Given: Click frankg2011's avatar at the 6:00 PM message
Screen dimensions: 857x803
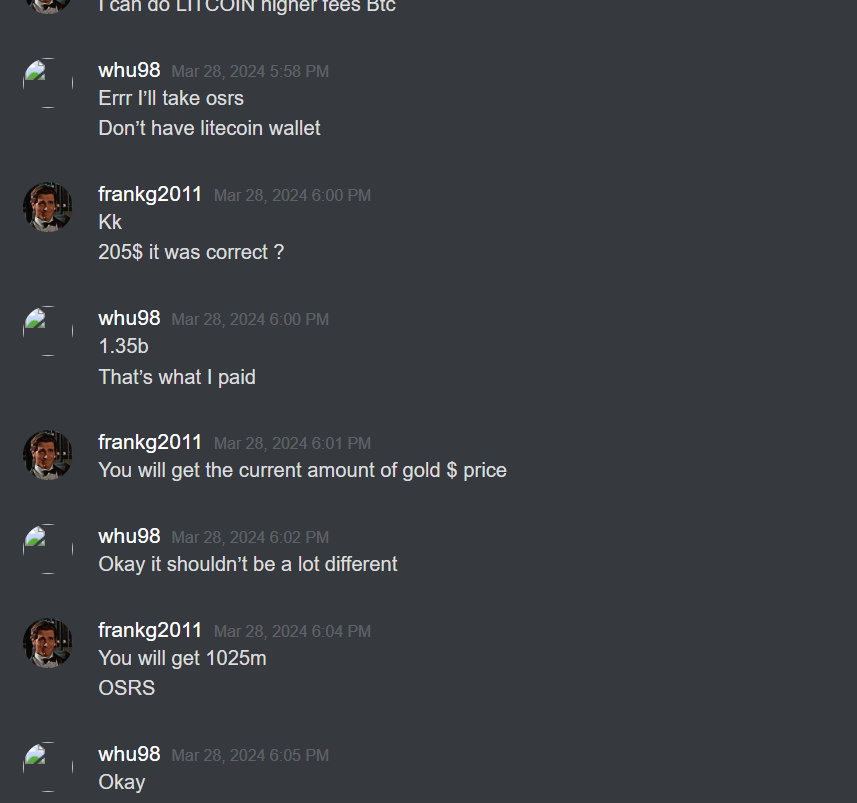Looking at the screenshot, I should click(x=48, y=207).
